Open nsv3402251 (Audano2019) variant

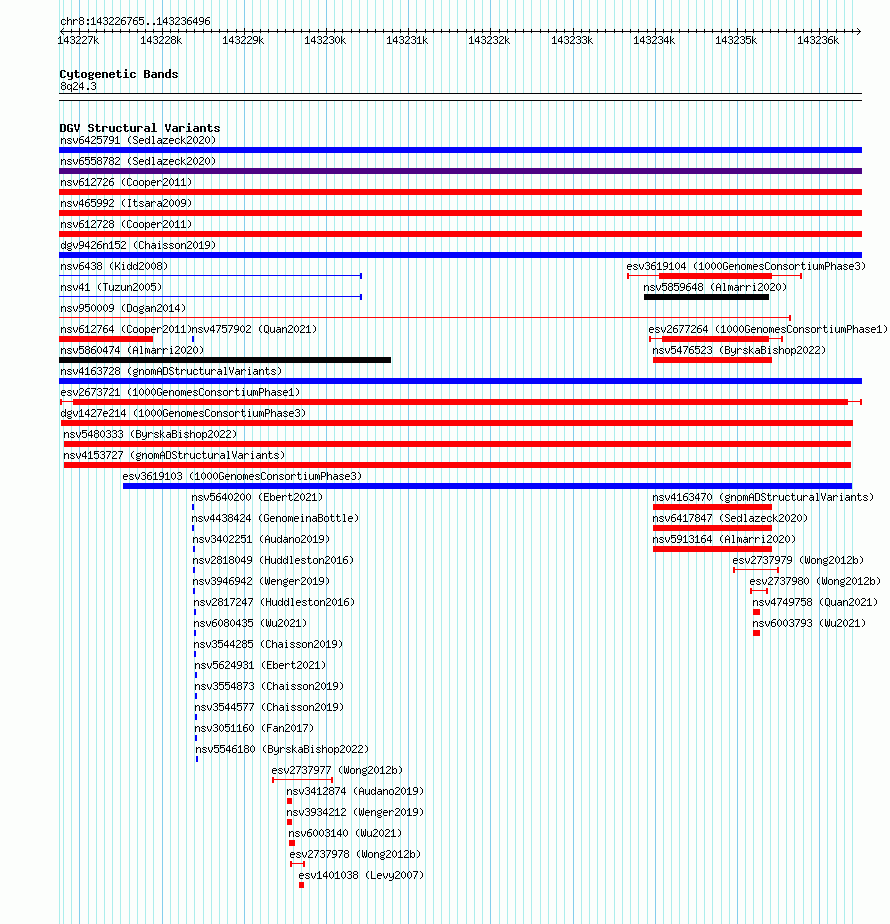tap(261, 540)
